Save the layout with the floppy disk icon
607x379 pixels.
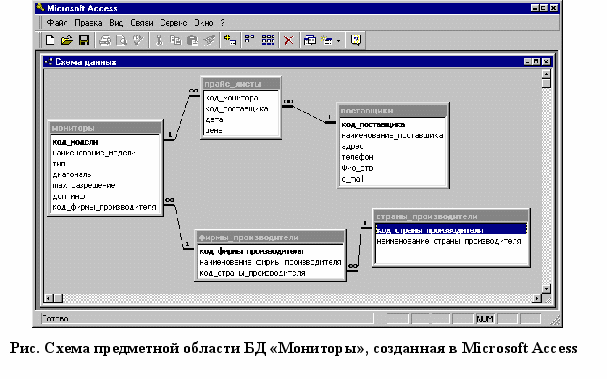pos(84,40)
